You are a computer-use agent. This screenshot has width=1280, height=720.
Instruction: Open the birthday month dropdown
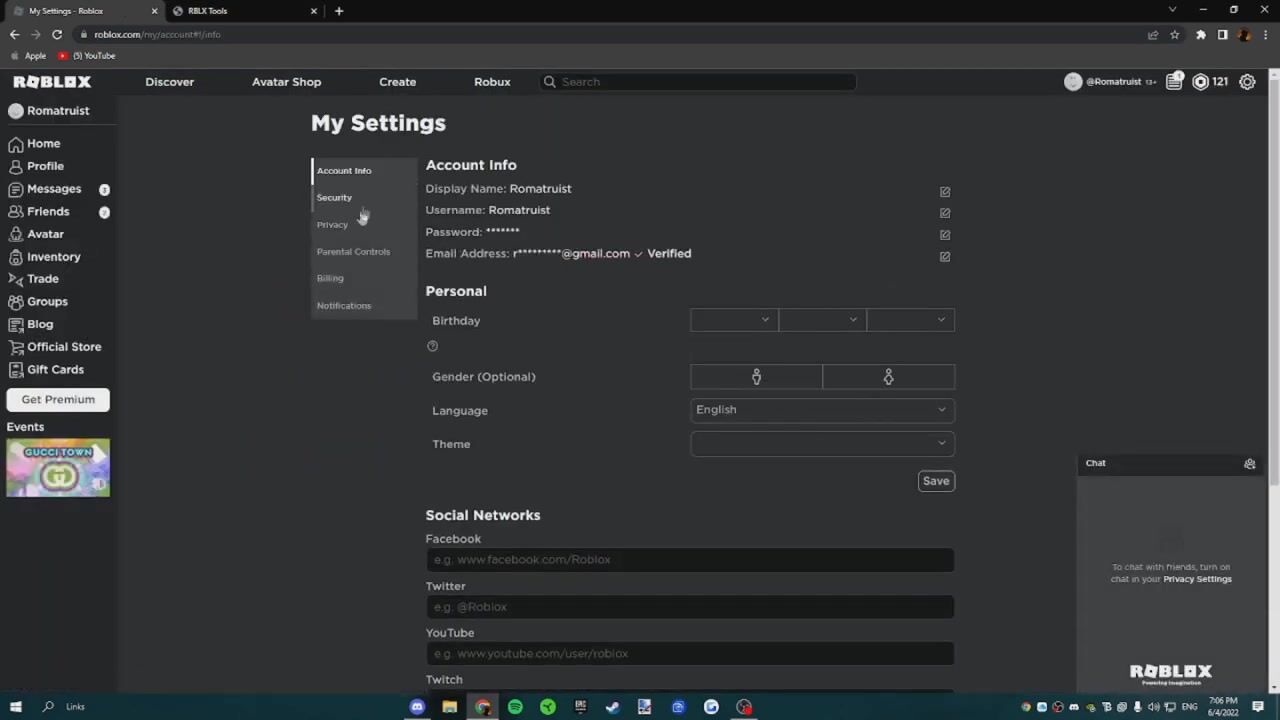pos(734,320)
